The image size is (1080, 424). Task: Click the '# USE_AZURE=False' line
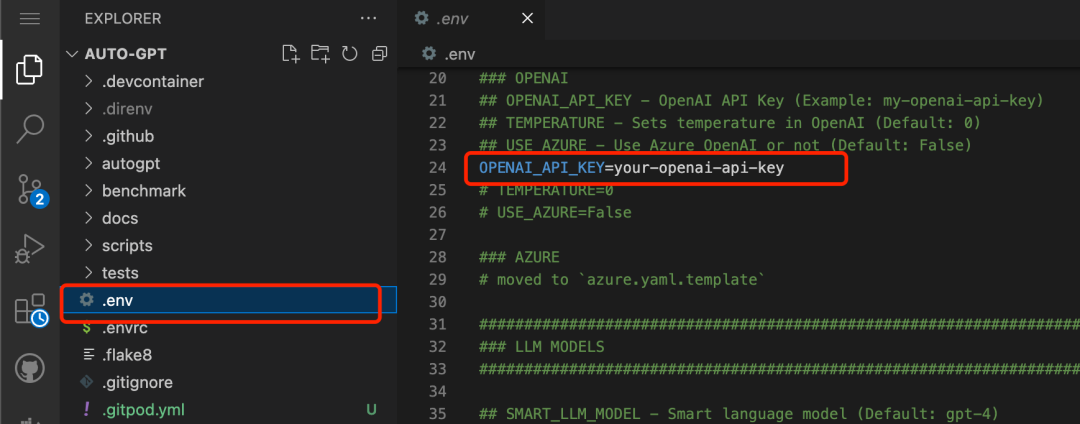tap(555, 213)
